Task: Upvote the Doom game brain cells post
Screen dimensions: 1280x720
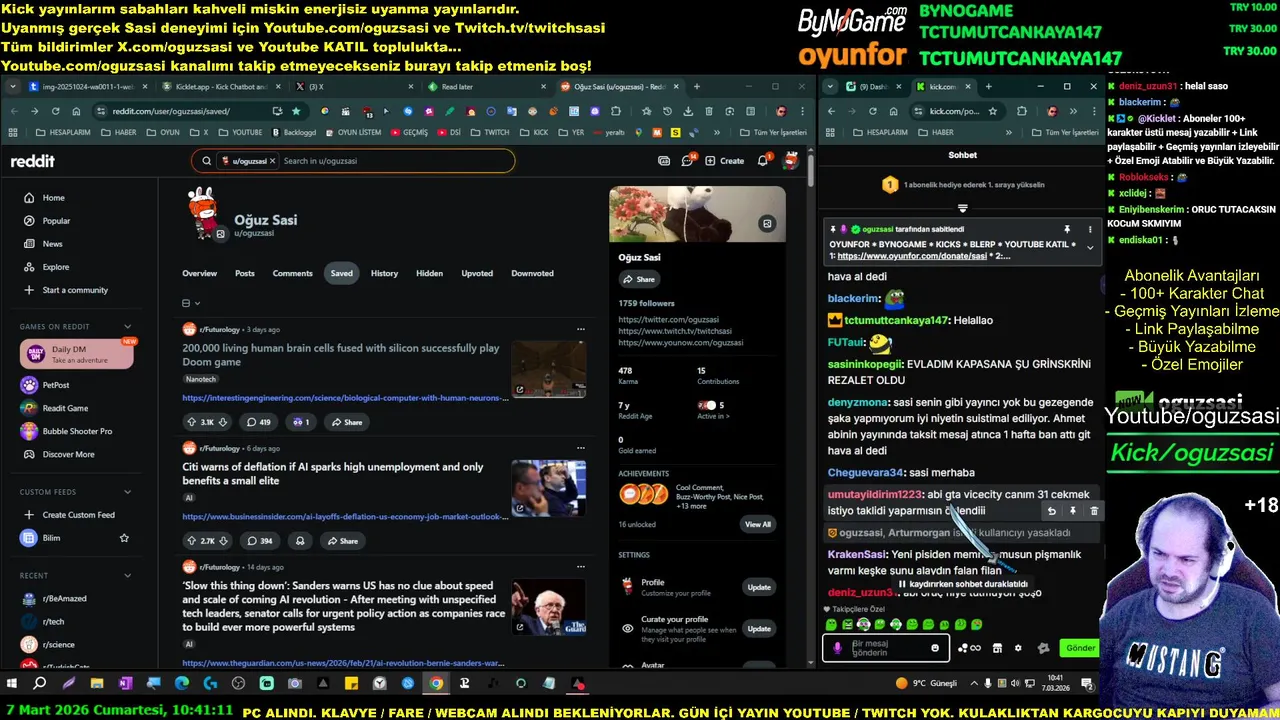Action: click(191, 422)
